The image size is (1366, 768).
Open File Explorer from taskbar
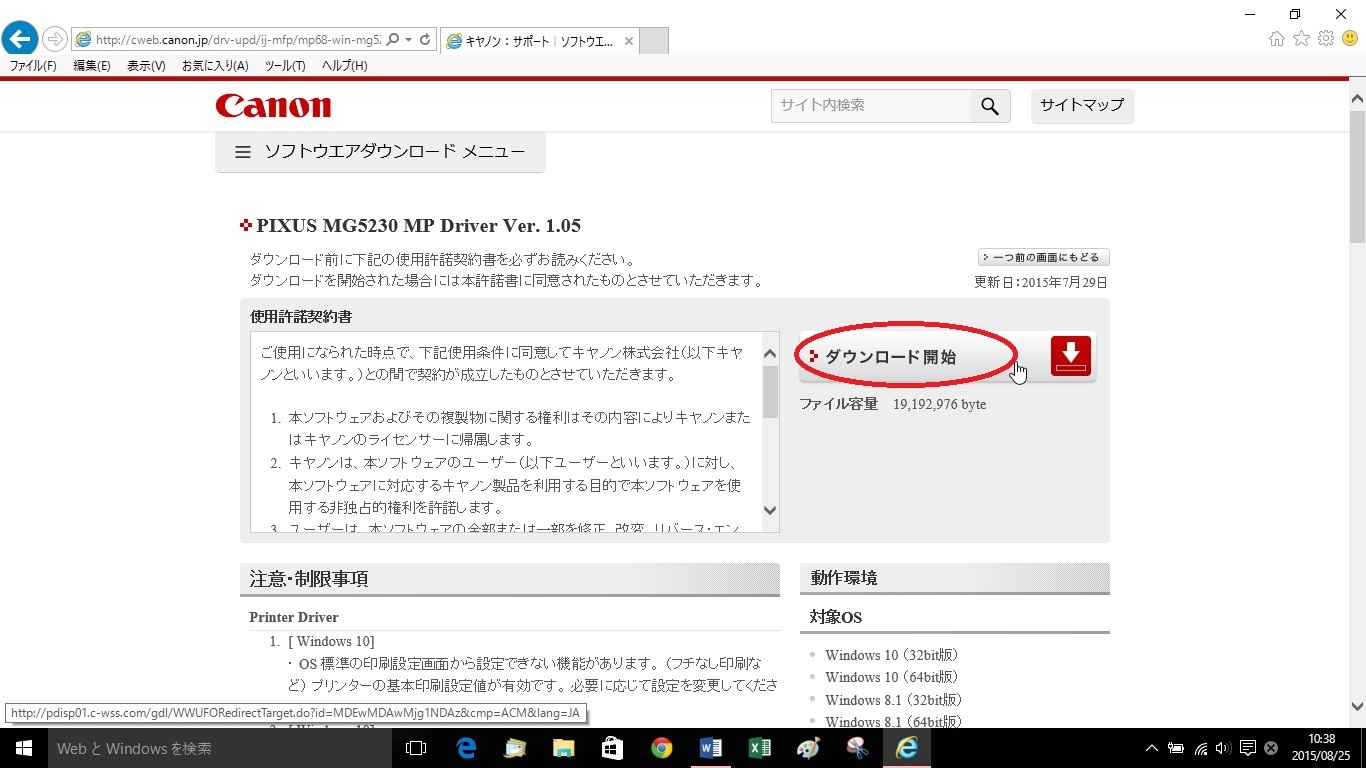pyautogui.click(x=564, y=748)
